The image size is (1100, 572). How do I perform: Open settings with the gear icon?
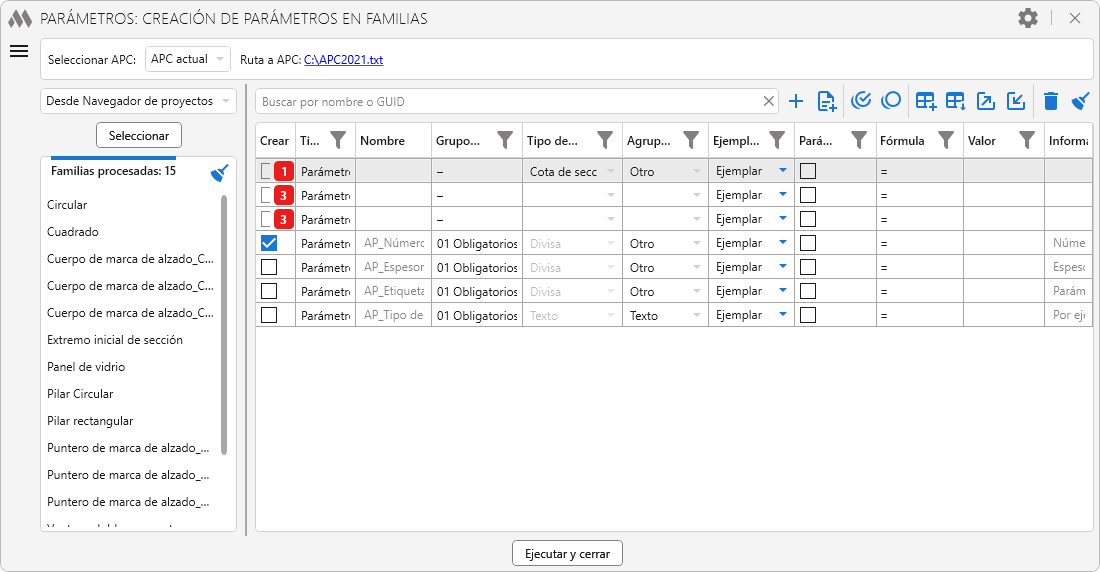point(1027,18)
